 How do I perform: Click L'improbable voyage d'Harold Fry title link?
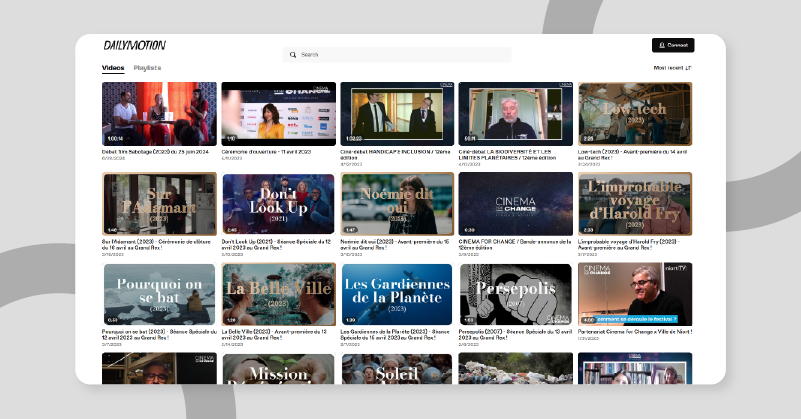point(629,245)
